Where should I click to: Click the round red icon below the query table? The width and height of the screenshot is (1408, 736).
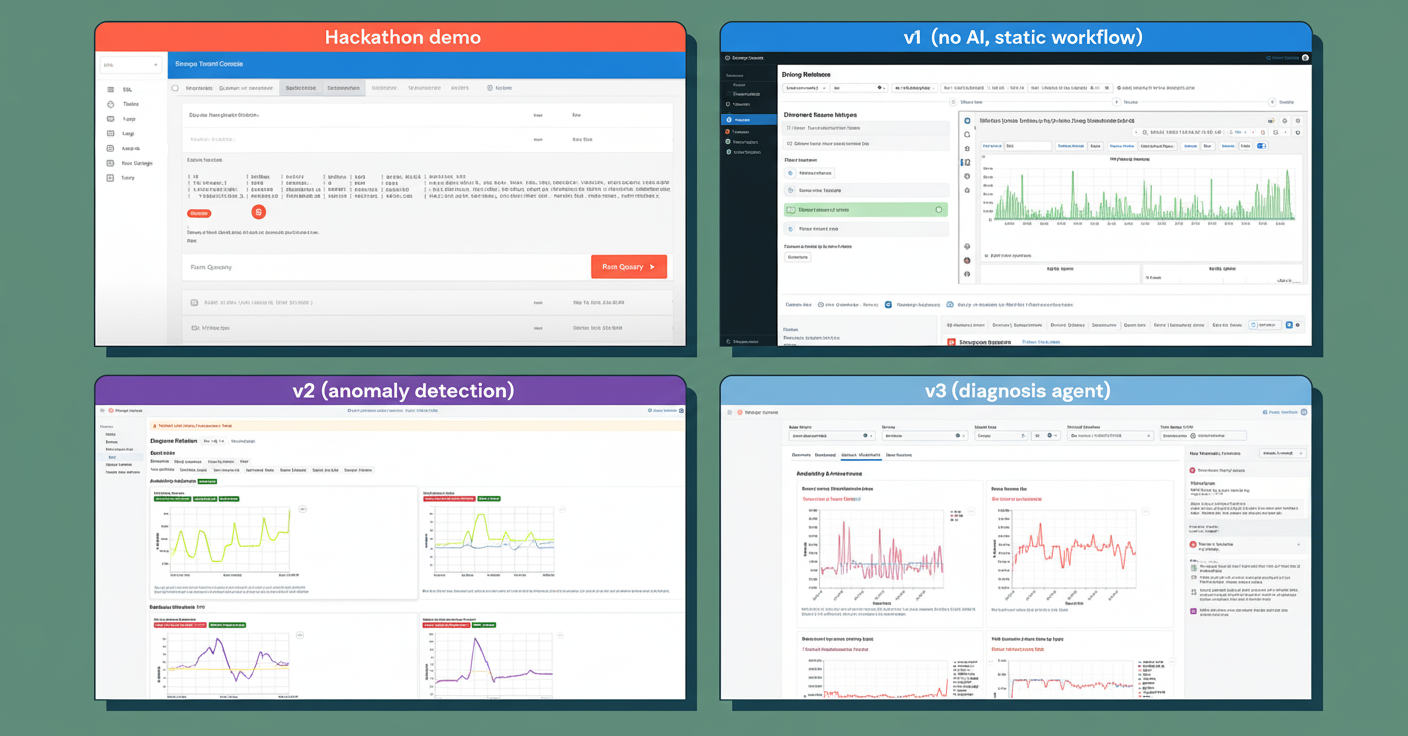pyautogui.click(x=258, y=212)
